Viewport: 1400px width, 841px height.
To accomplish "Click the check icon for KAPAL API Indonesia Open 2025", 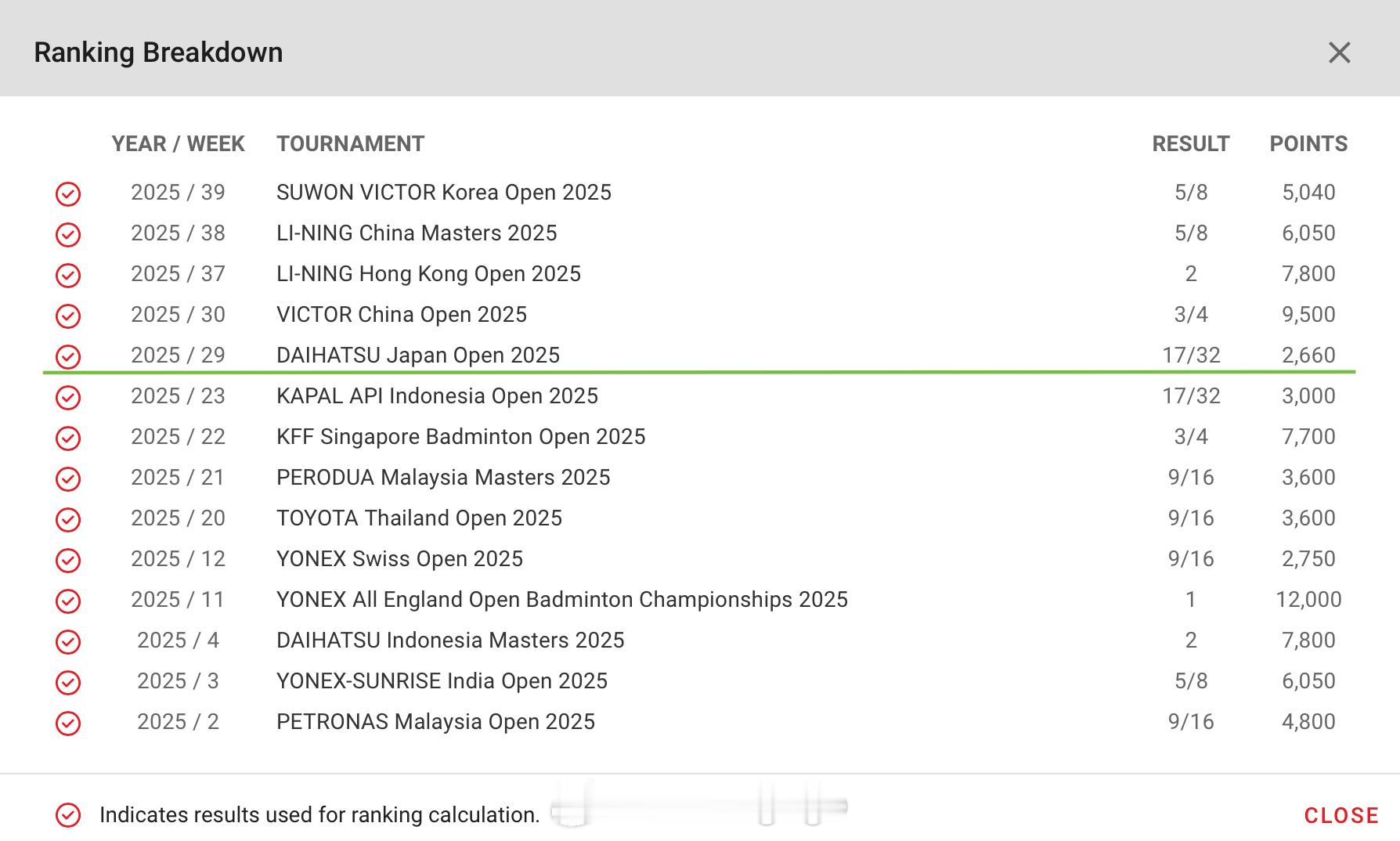I will click(x=68, y=397).
